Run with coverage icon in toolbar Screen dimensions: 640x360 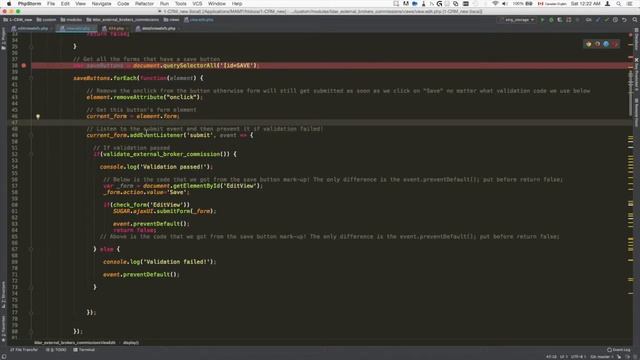[x=560, y=20]
